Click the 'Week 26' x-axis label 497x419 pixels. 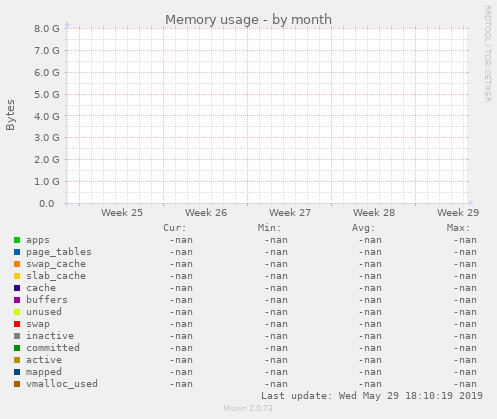tap(206, 213)
